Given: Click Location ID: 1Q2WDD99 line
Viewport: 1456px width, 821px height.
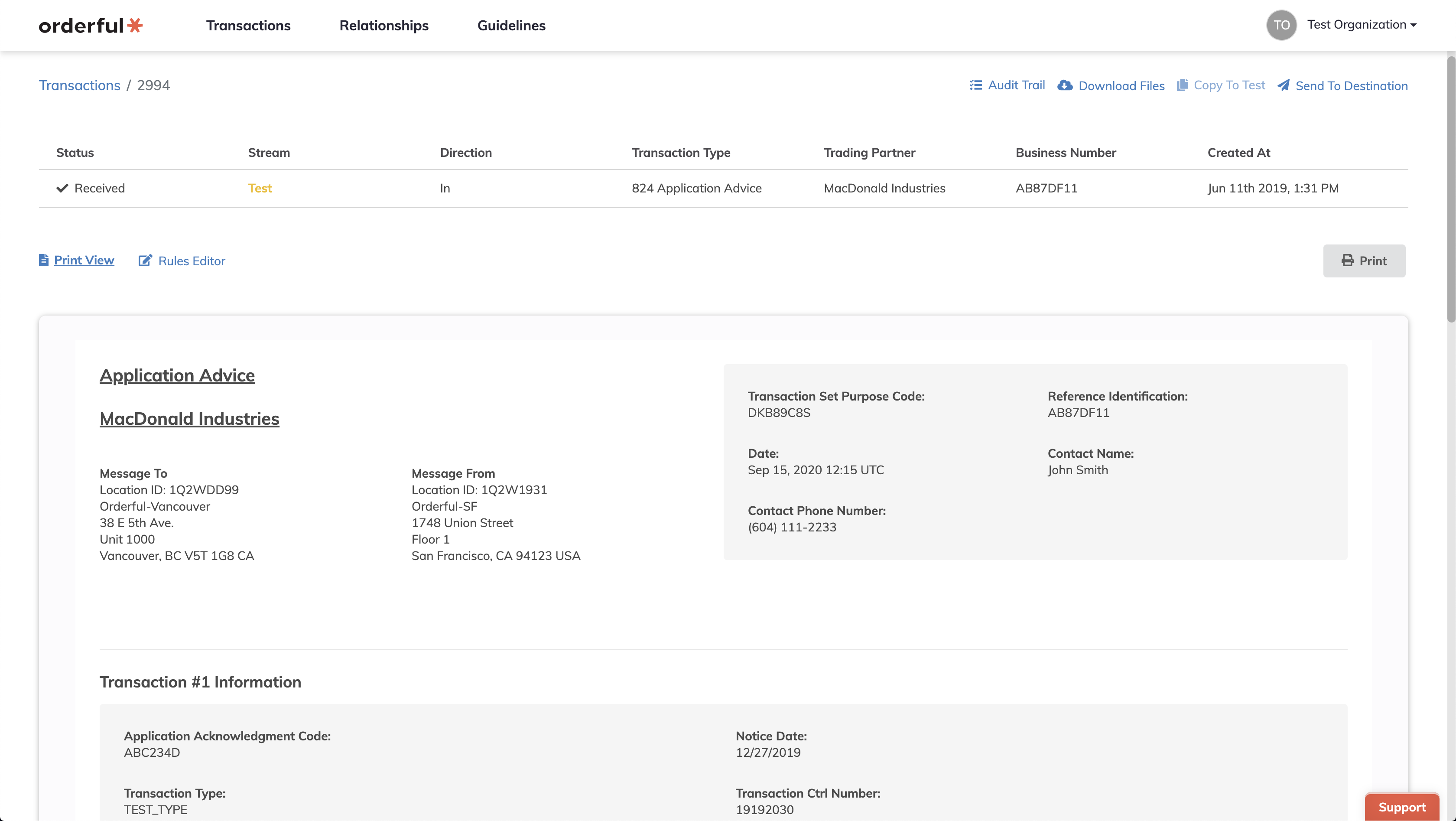Looking at the screenshot, I should (x=169, y=490).
